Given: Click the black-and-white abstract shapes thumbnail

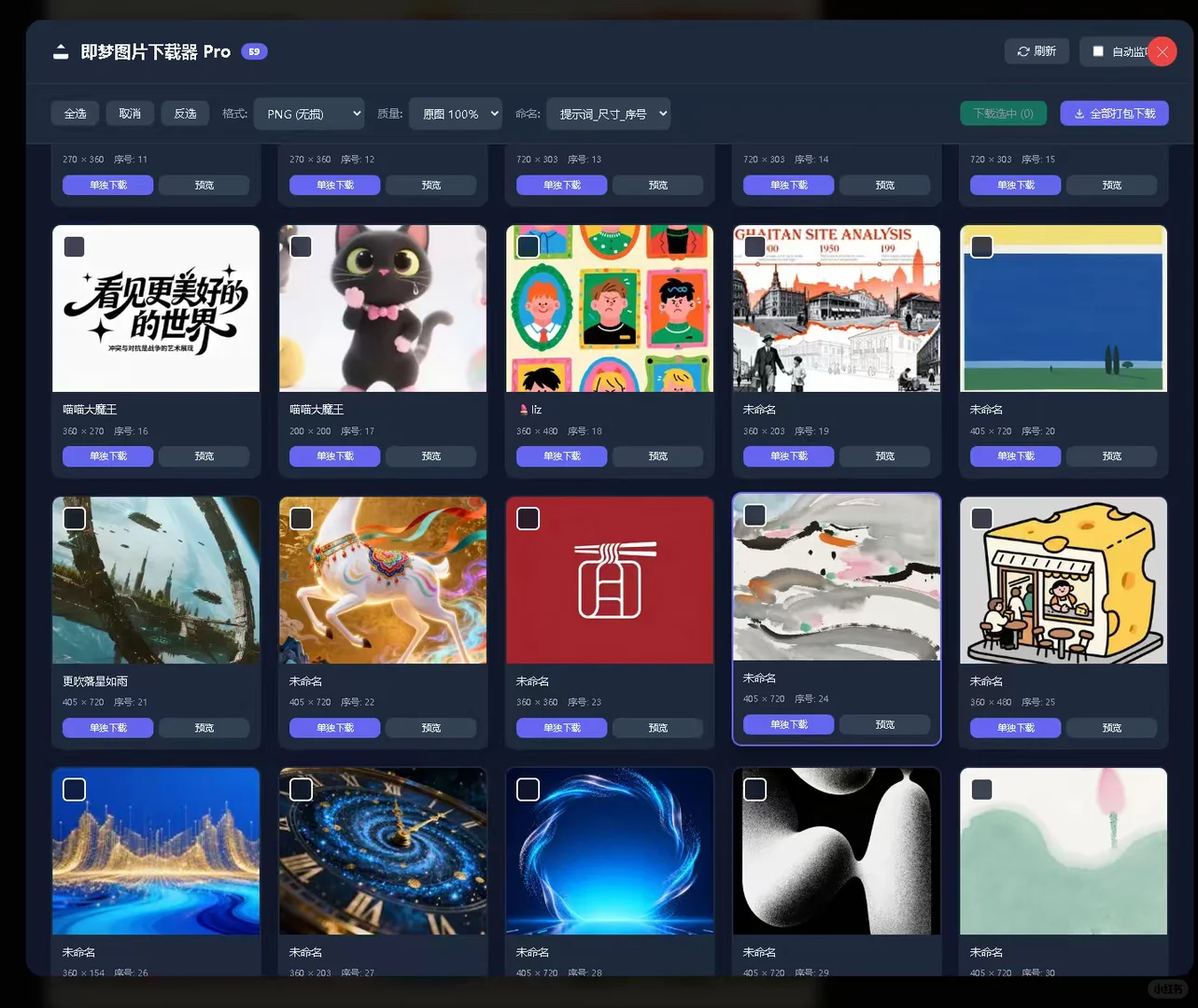Looking at the screenshot, I should point(837,851).
